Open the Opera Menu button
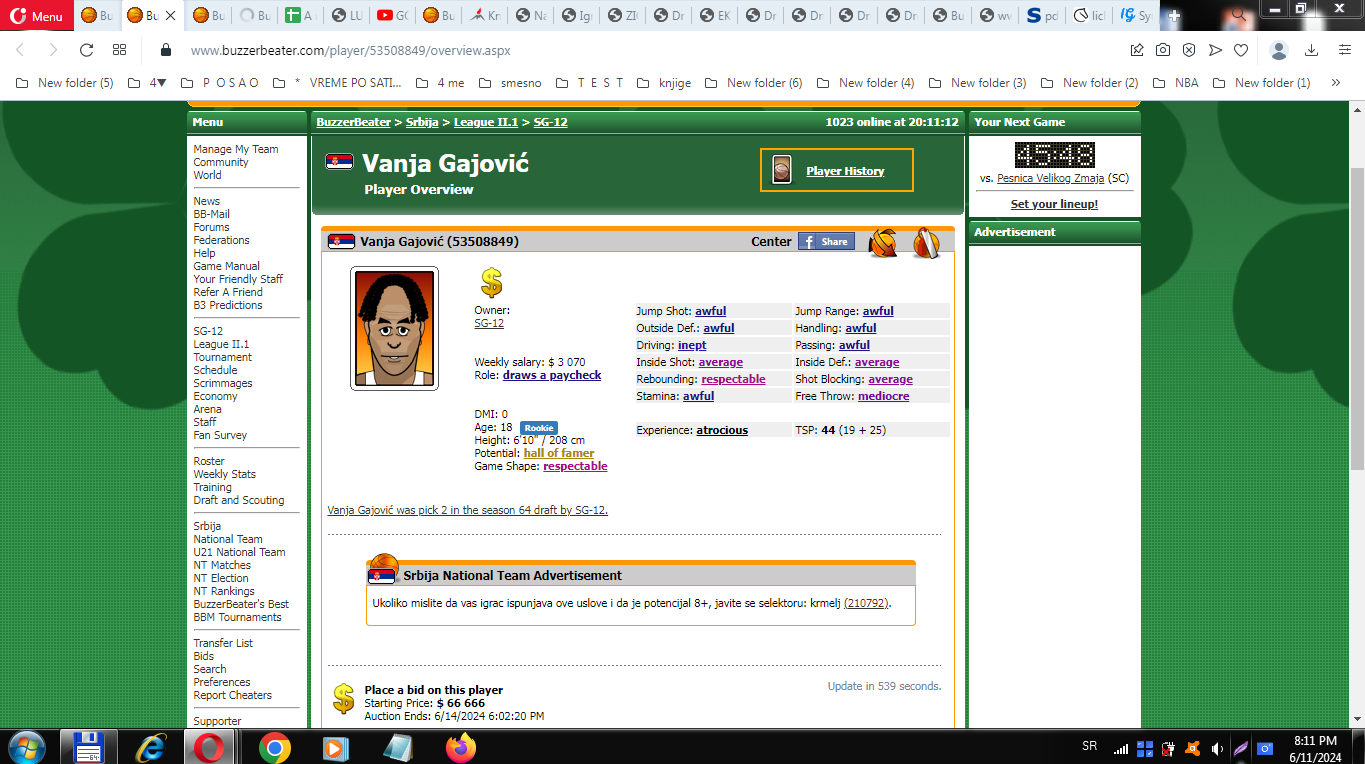 (x=36, y=15)
